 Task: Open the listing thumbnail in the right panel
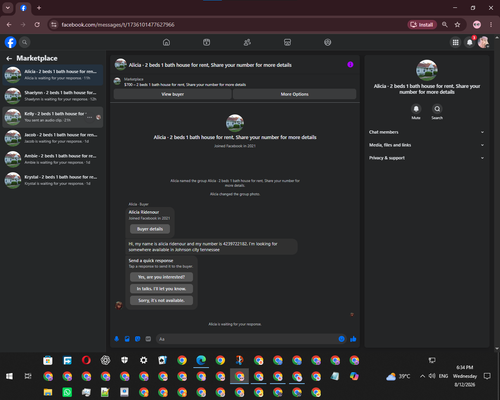click(427, 70)
